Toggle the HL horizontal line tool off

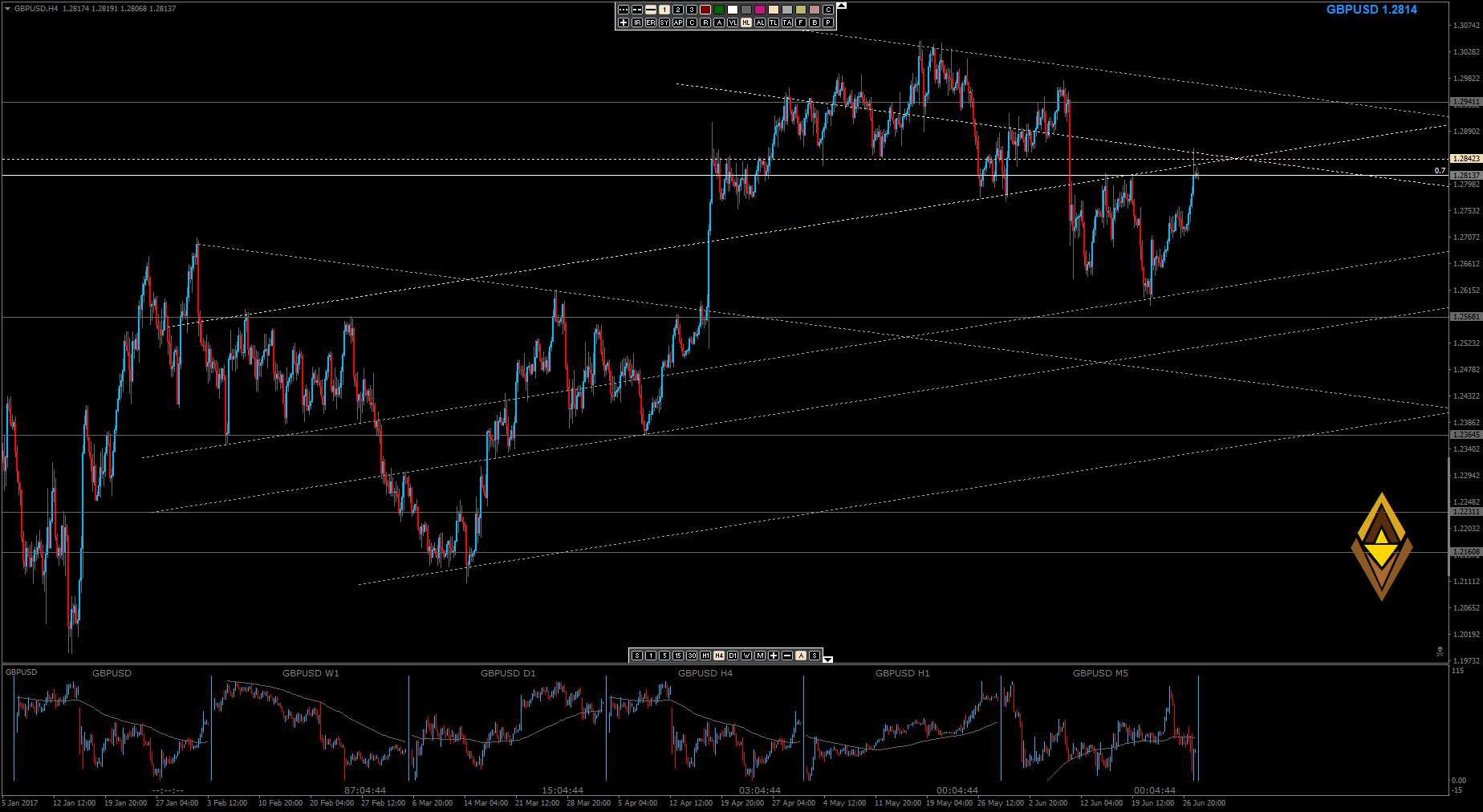[x=746, y=22]
